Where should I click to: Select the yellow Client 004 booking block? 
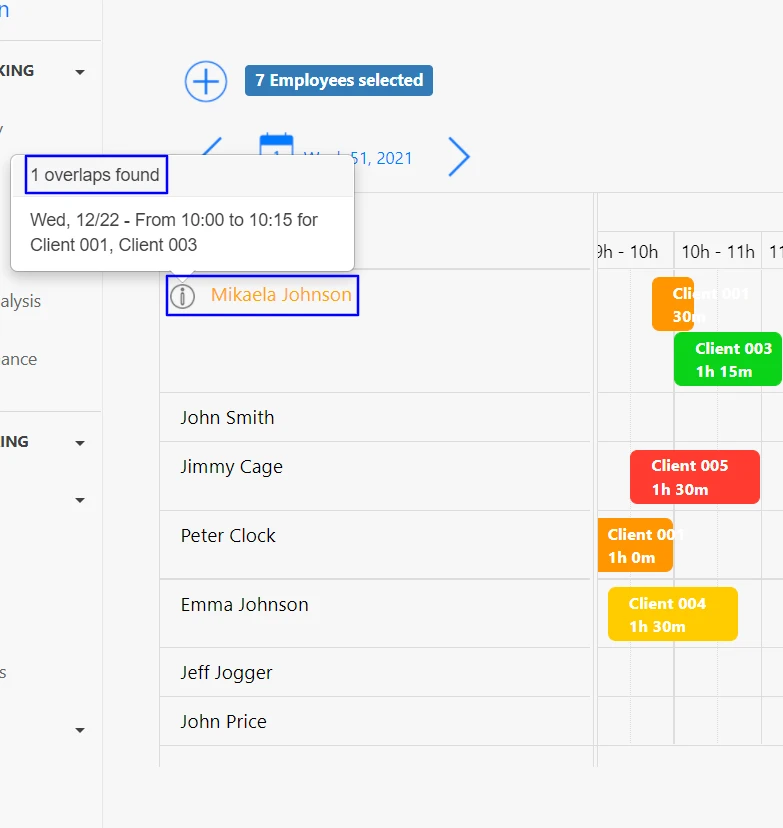click(672, 614)
